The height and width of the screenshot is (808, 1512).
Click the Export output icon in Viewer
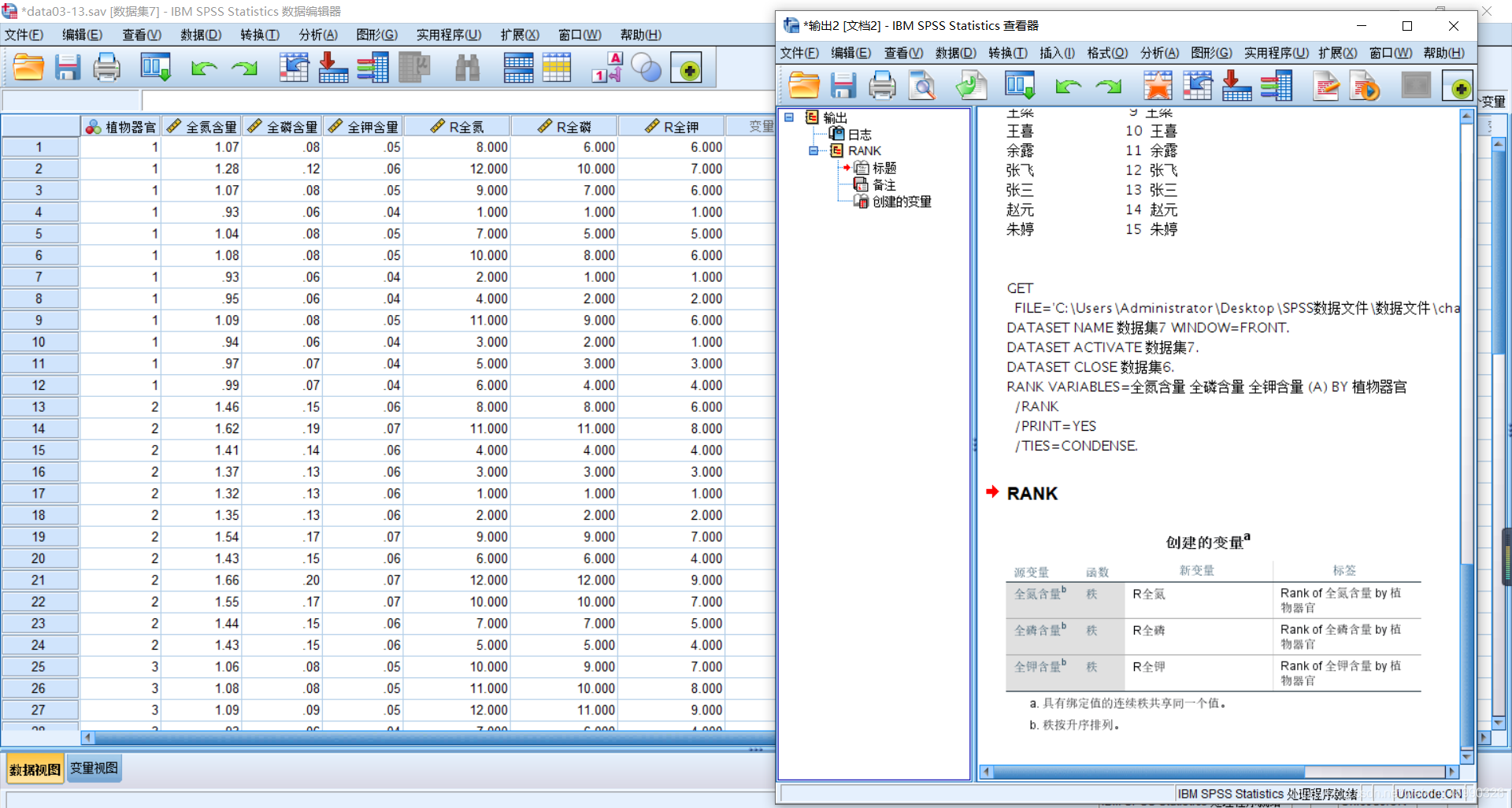click(x=971, y=85)
